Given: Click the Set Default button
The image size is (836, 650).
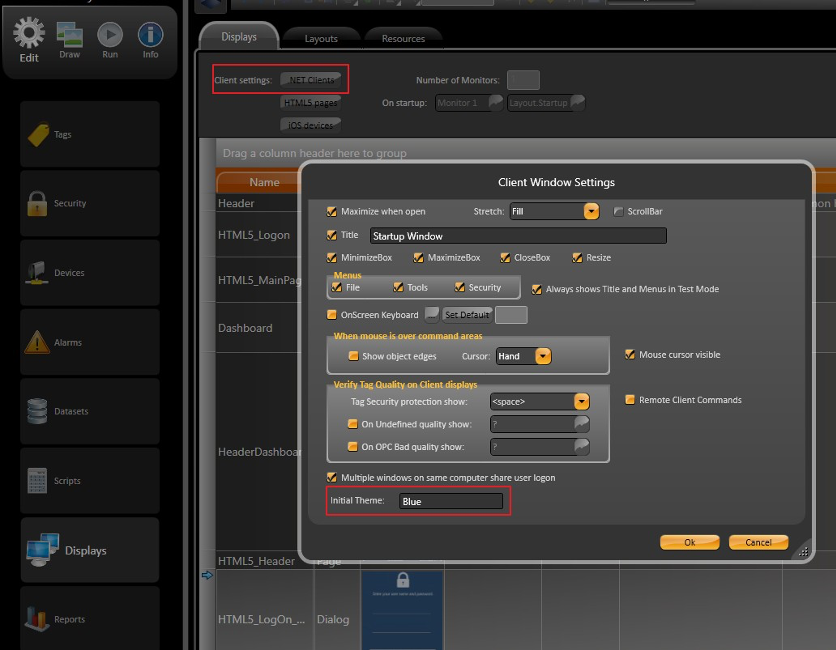Looking at the screenshot, I should (466, 315).
